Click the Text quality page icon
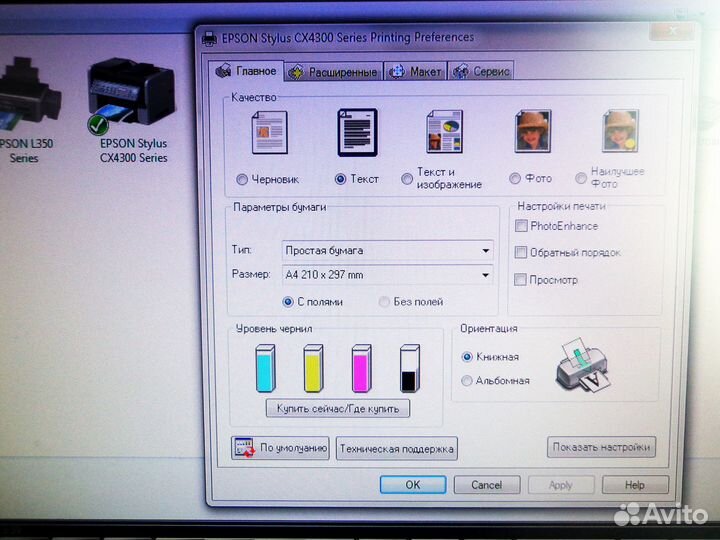Viewport: 720px width, 540px height. point(358,133)
